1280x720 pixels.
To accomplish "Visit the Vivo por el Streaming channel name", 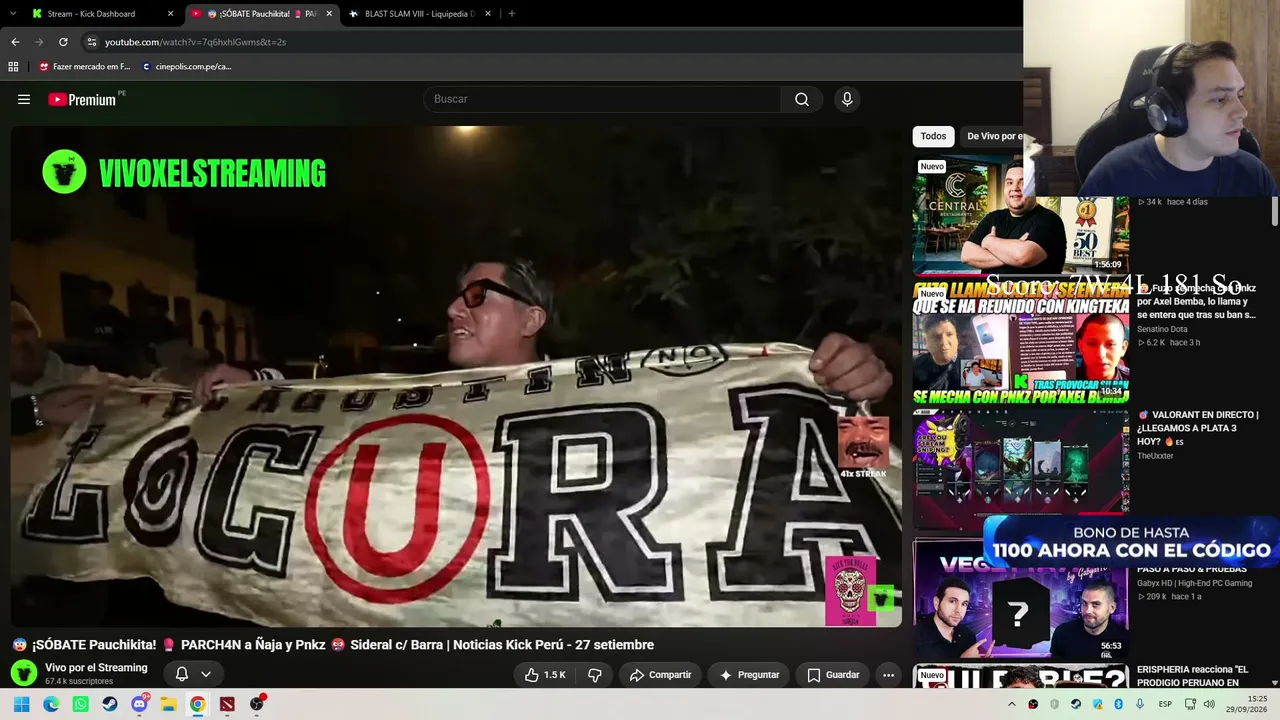I will [96, 668].
